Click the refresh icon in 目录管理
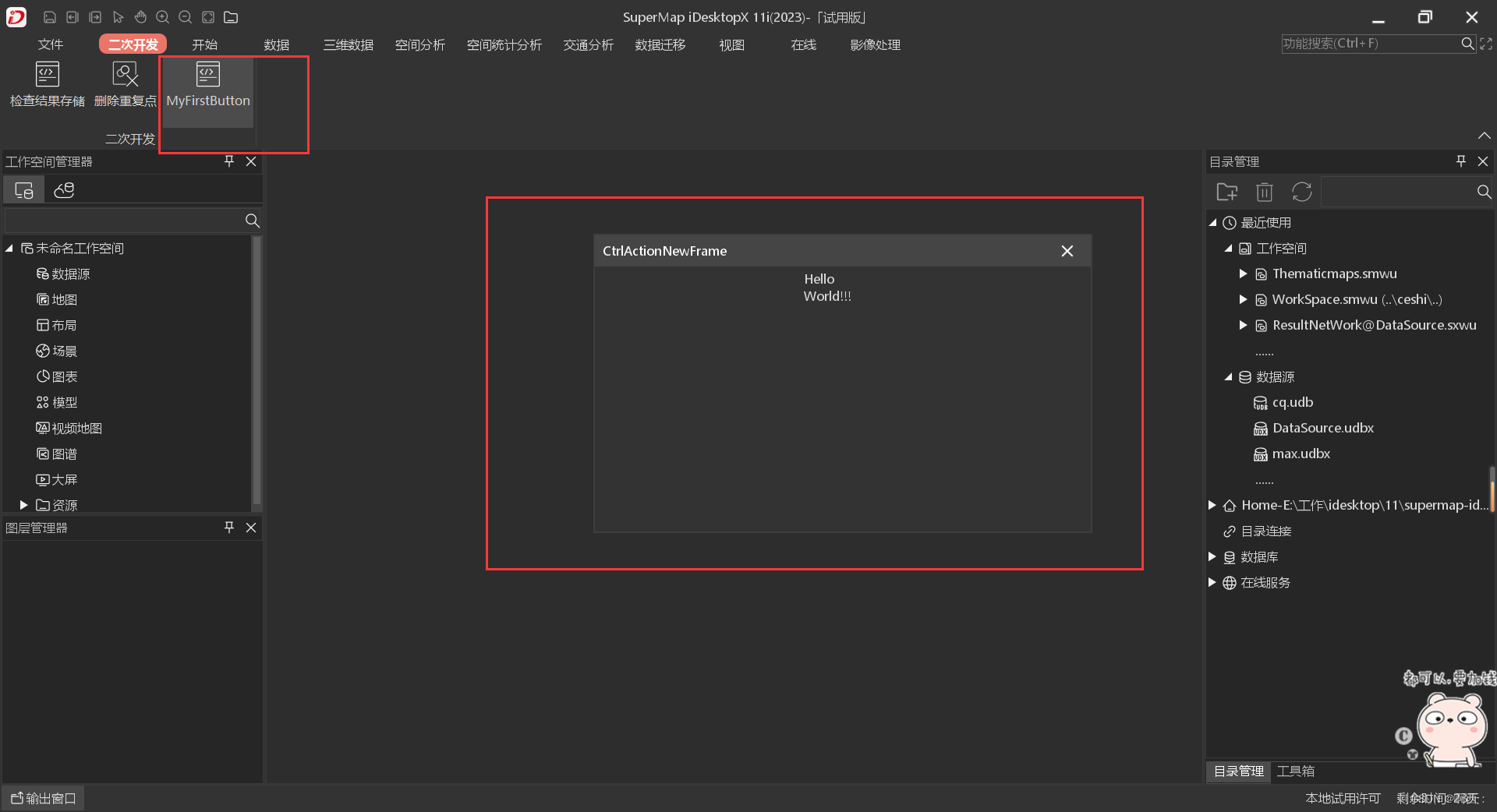This screenshot has height=812, width=1497. (x=1302, y=192)
